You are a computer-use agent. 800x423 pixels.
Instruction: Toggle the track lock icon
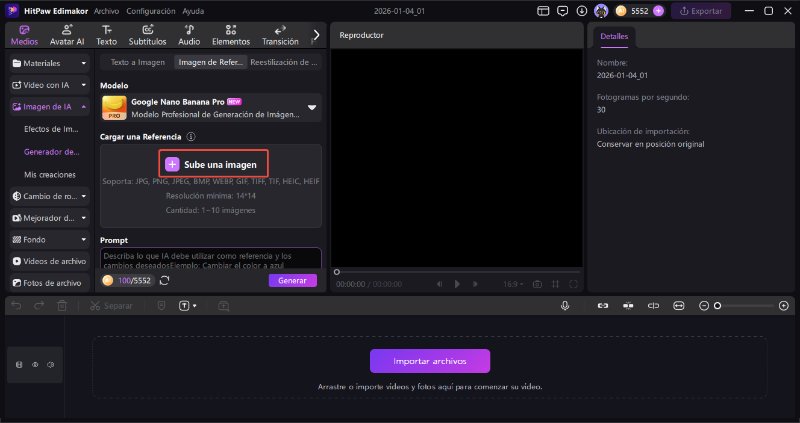(x=20, y=365)
